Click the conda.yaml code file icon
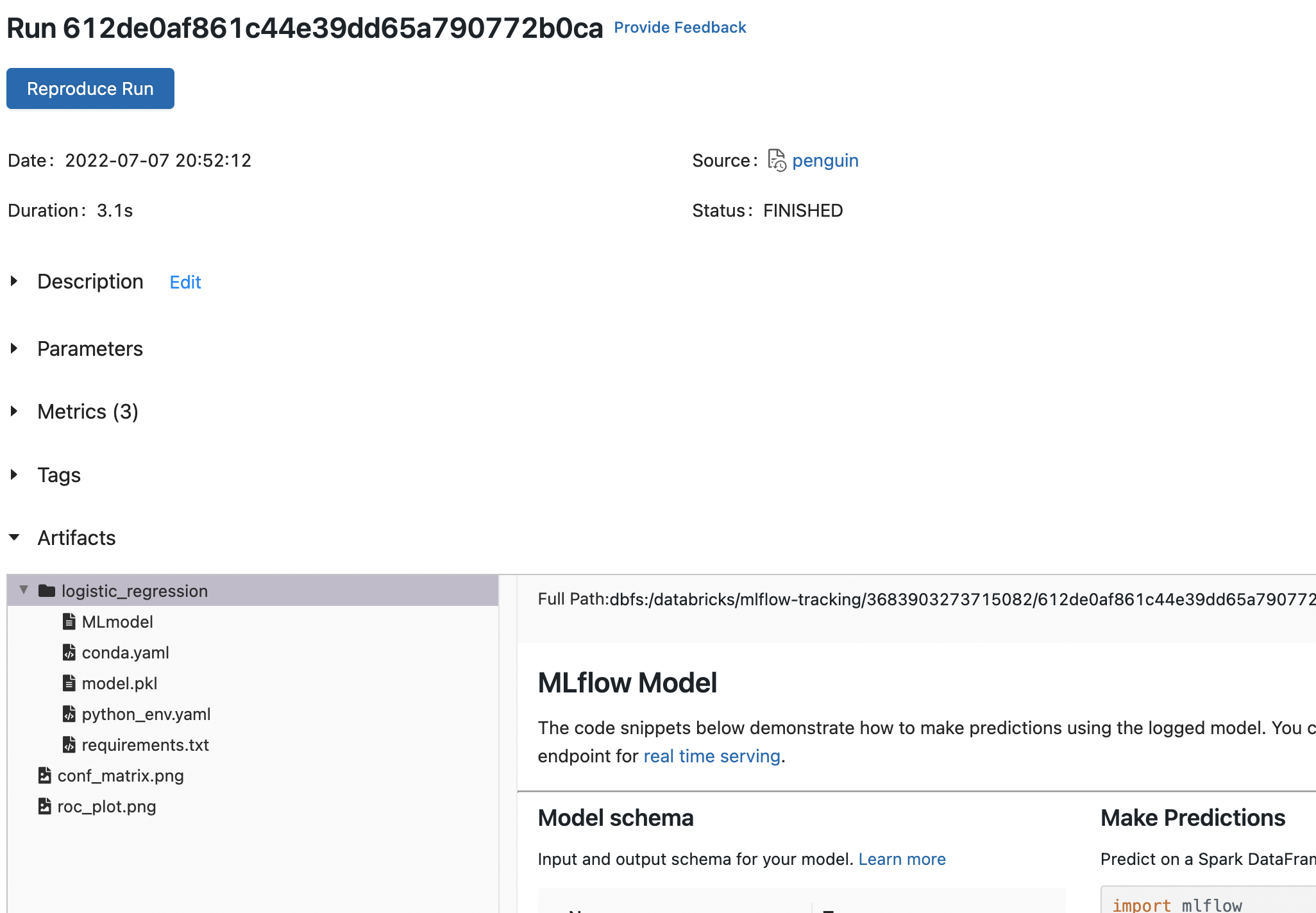The image size is (1316, 913). point(69,652)
